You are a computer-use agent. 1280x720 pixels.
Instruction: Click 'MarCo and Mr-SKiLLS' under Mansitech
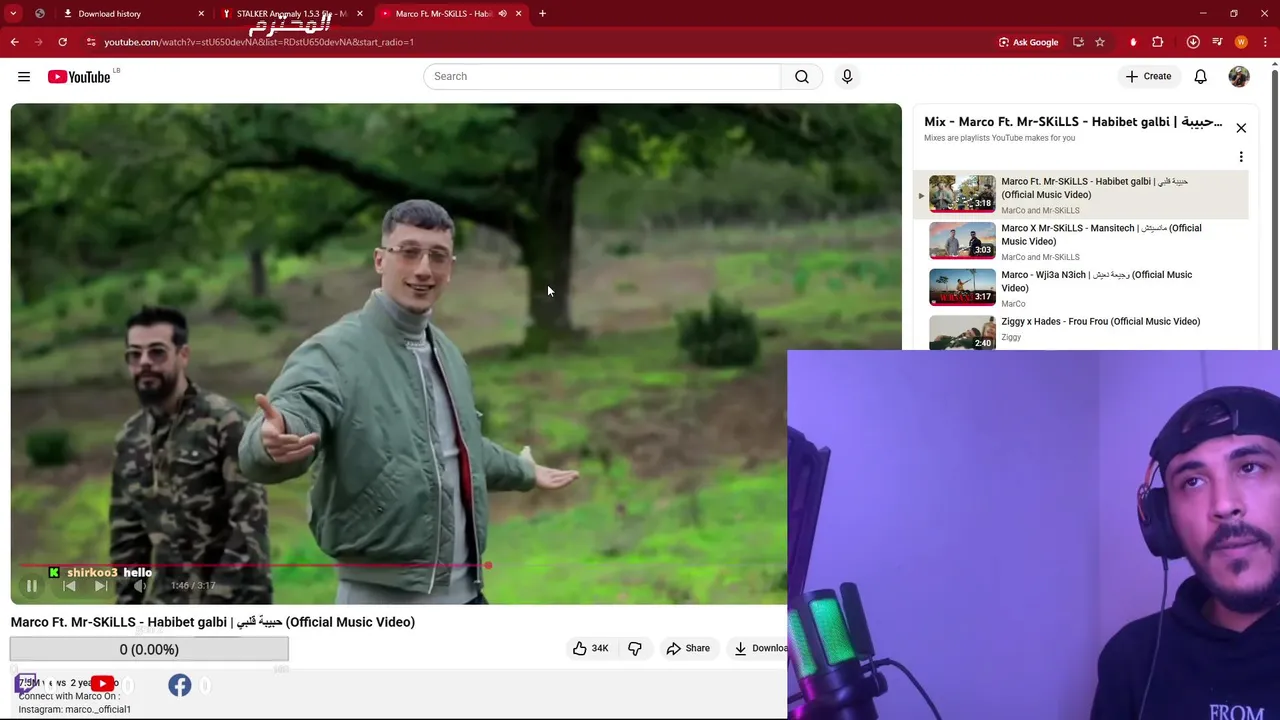point(1040,257)
